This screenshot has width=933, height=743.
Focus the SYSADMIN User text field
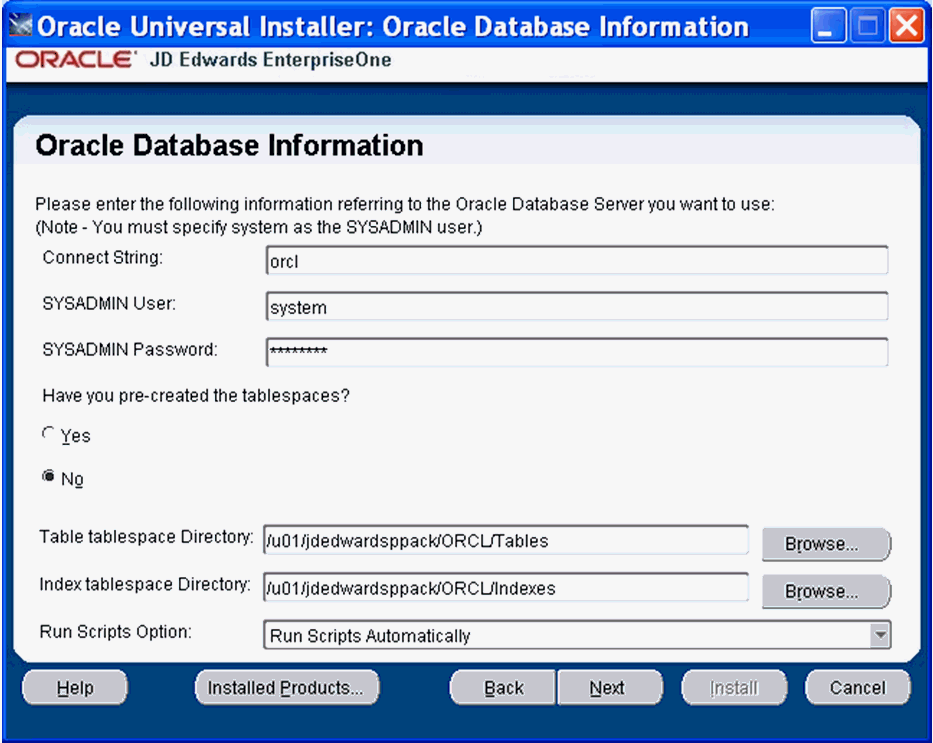click(576, 307)
